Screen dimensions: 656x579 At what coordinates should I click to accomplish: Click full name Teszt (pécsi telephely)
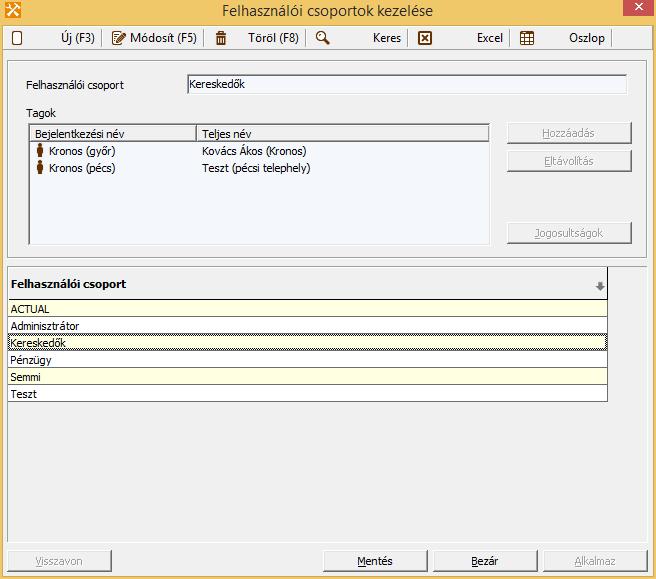256,168
